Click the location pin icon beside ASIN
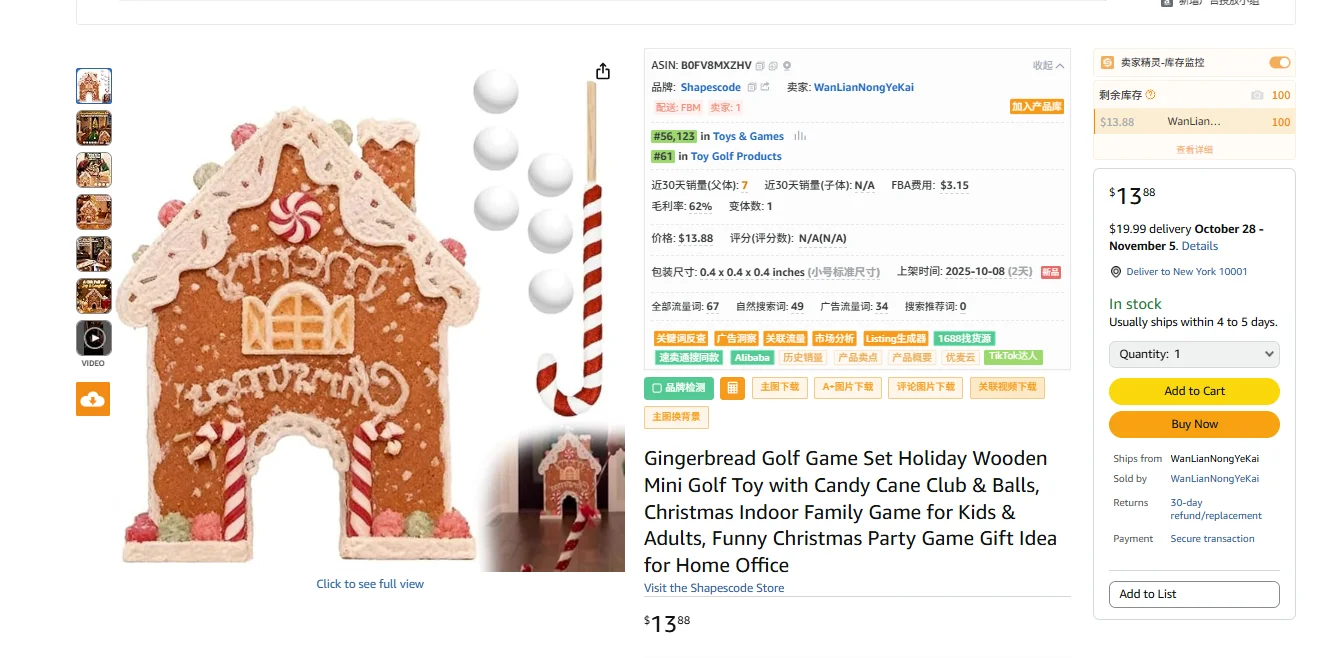1340x658 pixels. [x=787, y=66]
